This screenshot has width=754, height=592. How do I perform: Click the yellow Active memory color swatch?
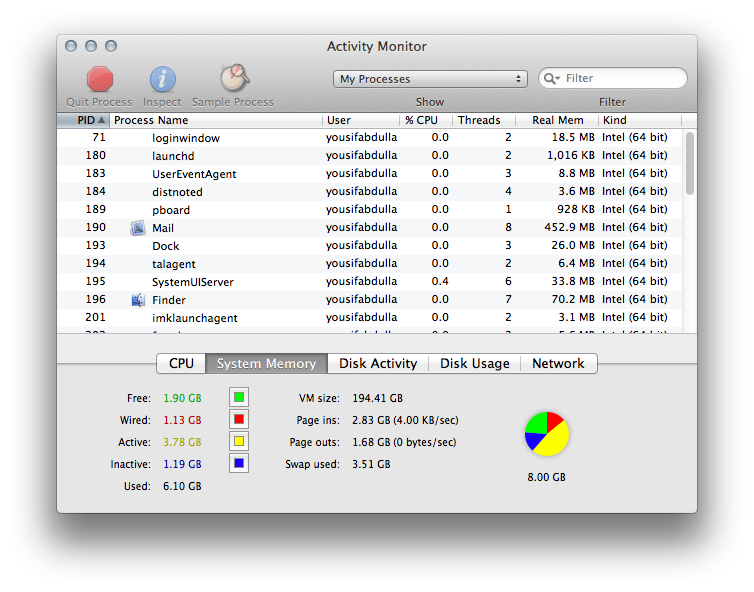point(239,441)
